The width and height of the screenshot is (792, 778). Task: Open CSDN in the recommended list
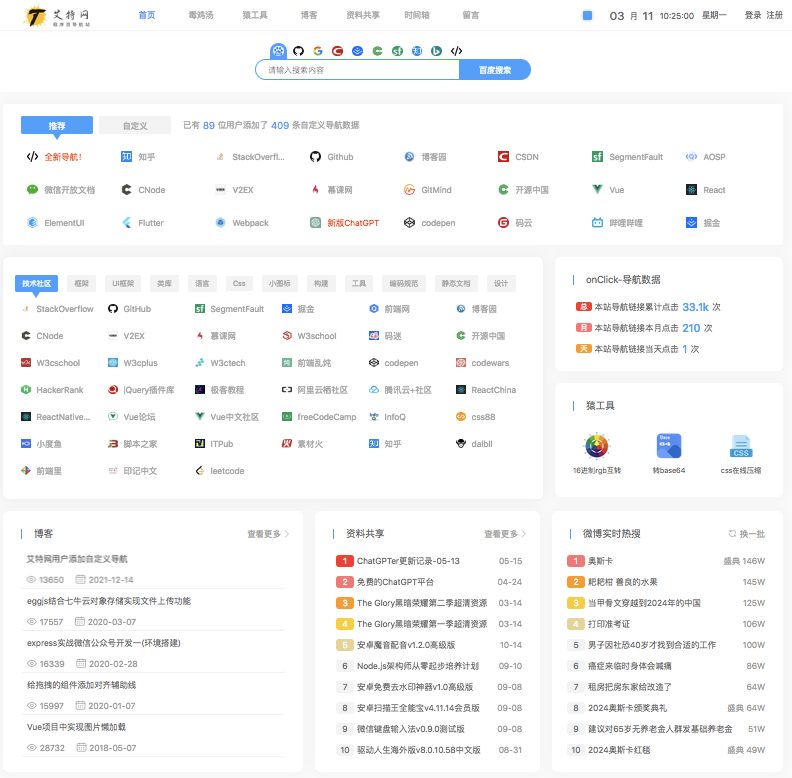tap(518, 157)
